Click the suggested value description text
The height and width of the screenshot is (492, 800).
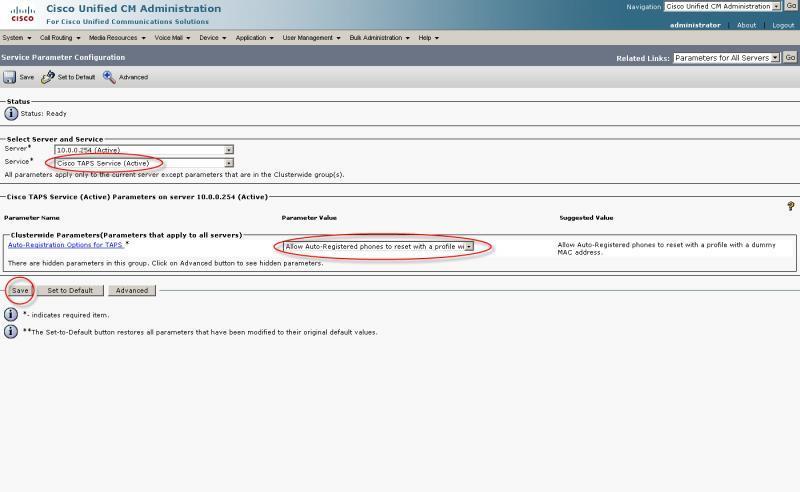point(666,249)
